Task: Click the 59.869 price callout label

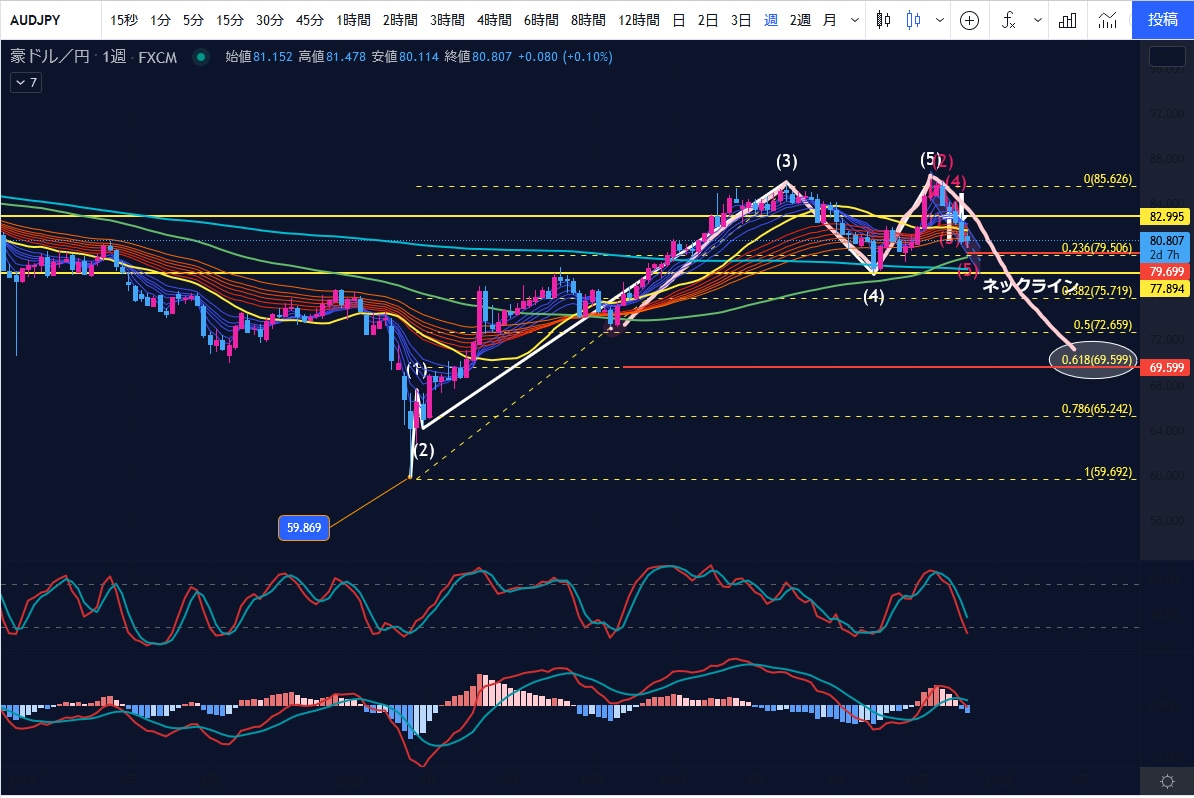Action: [x=304, y=527]
